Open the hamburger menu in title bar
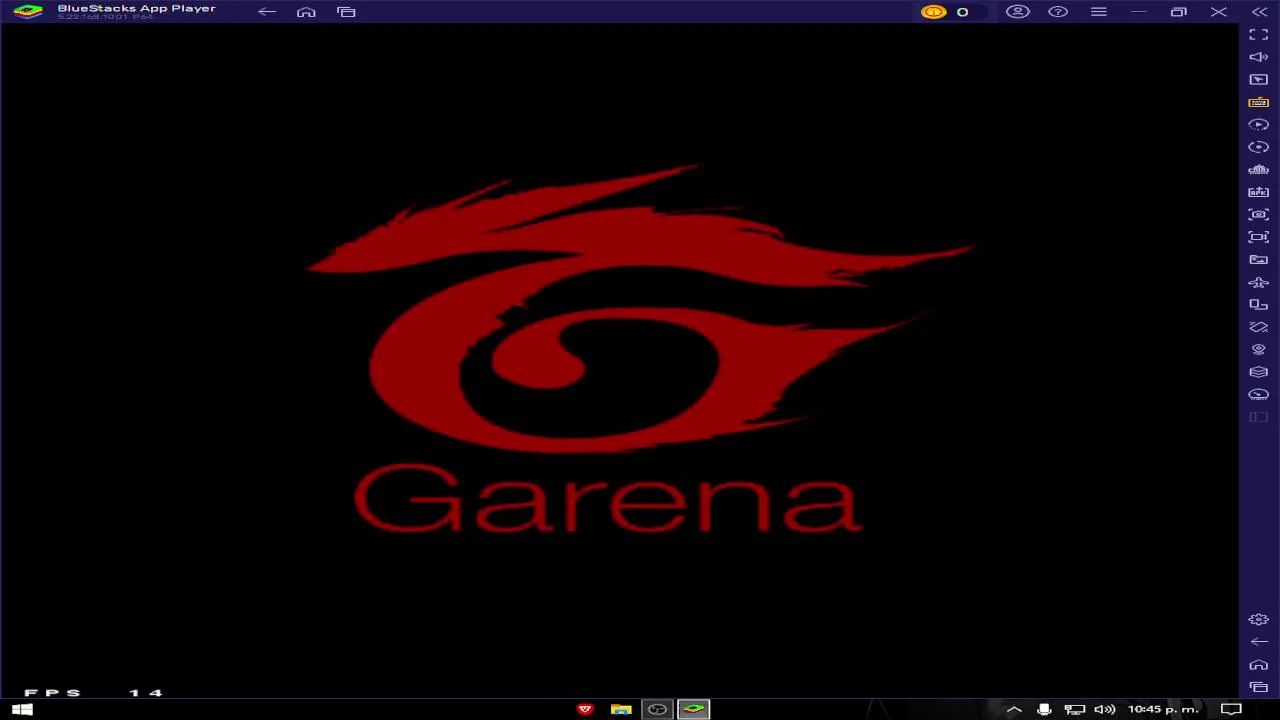Viewport: 1280px width, 720px height. (x=1098, y=12)
